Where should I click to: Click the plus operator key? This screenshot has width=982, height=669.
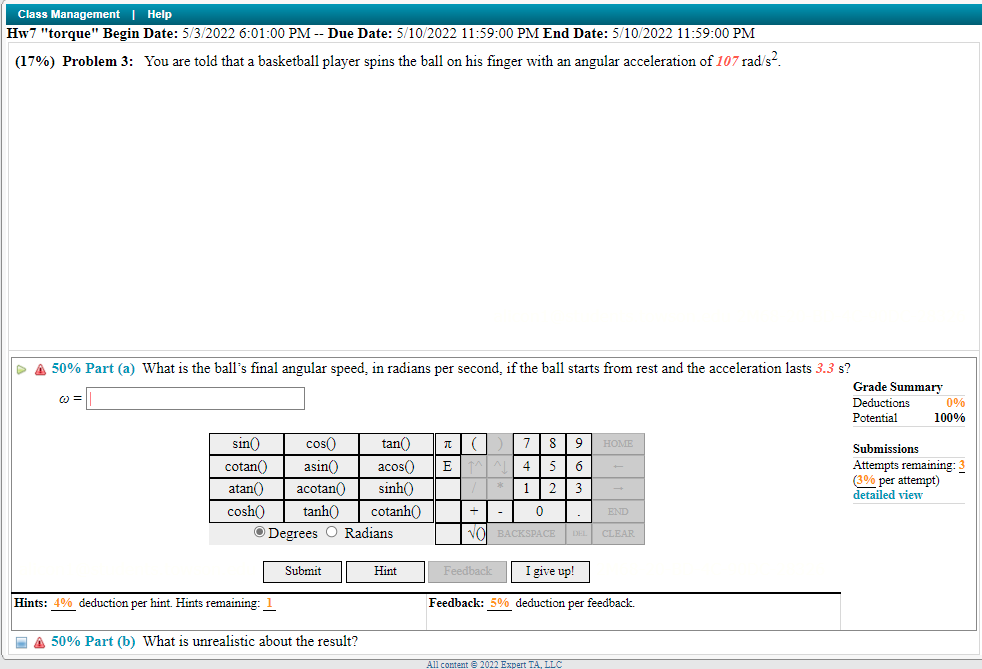[473, 511]
